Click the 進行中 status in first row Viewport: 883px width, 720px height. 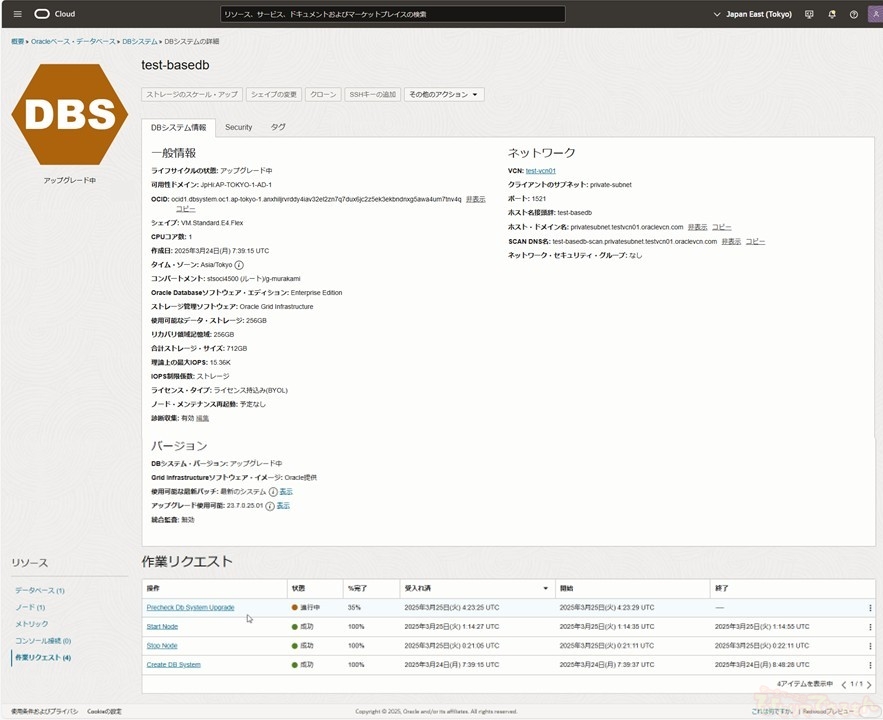(306, 608)
